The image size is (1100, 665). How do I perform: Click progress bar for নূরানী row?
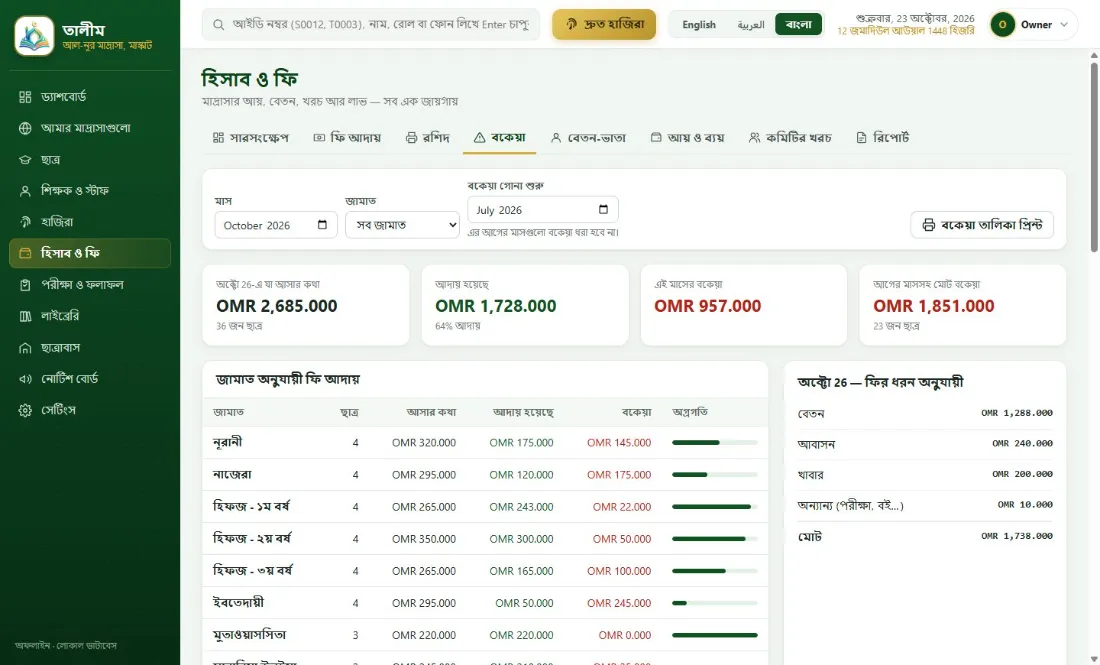pos(715,443)
